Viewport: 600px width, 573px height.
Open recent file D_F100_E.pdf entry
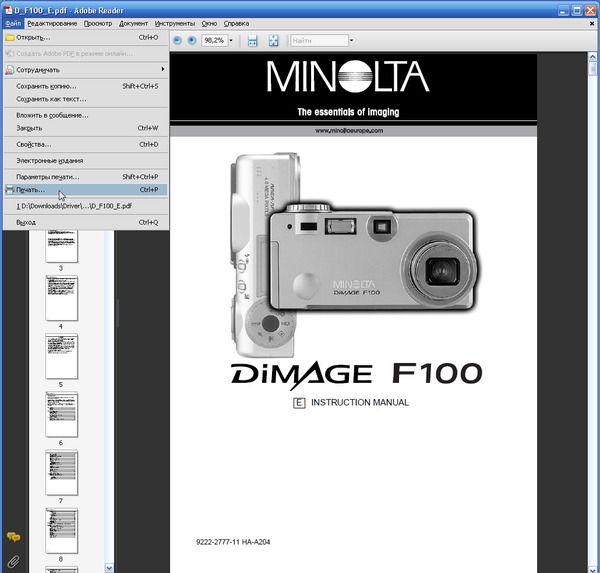click(86, 206)
